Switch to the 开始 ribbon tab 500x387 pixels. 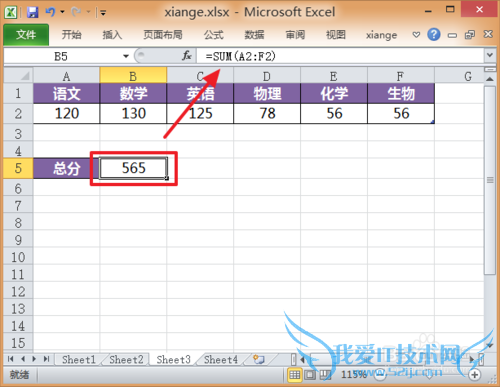(71, 35)
